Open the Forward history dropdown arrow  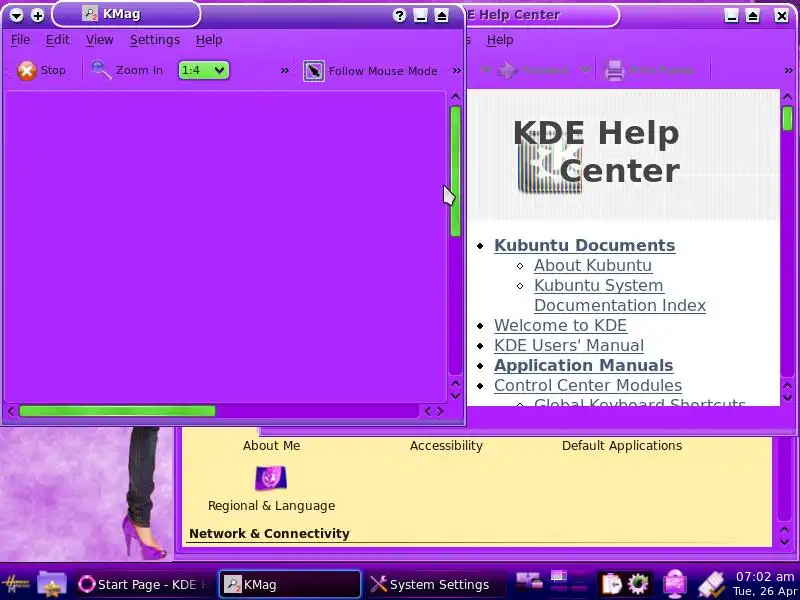(x=585, y=70)
